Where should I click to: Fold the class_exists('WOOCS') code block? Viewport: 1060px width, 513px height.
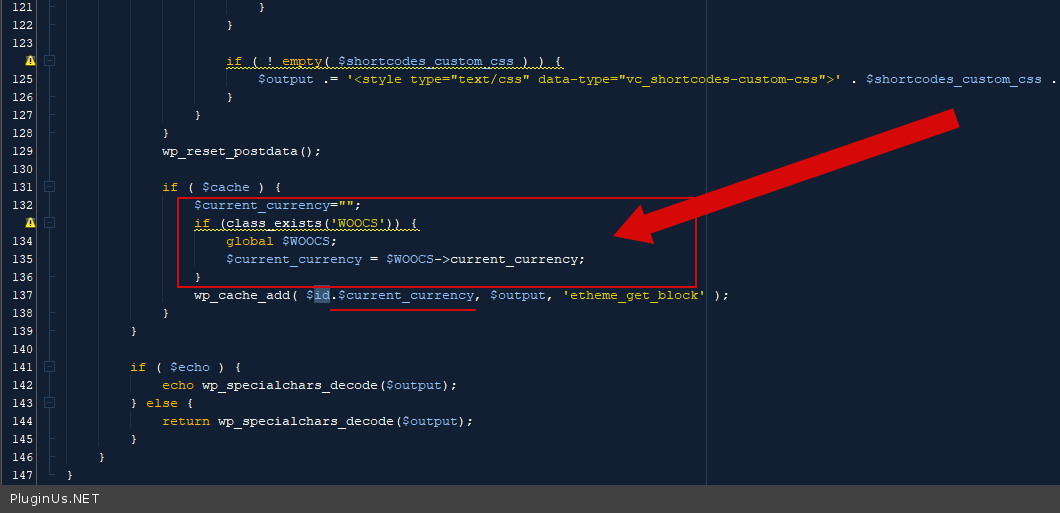click(x=49, y=223)
